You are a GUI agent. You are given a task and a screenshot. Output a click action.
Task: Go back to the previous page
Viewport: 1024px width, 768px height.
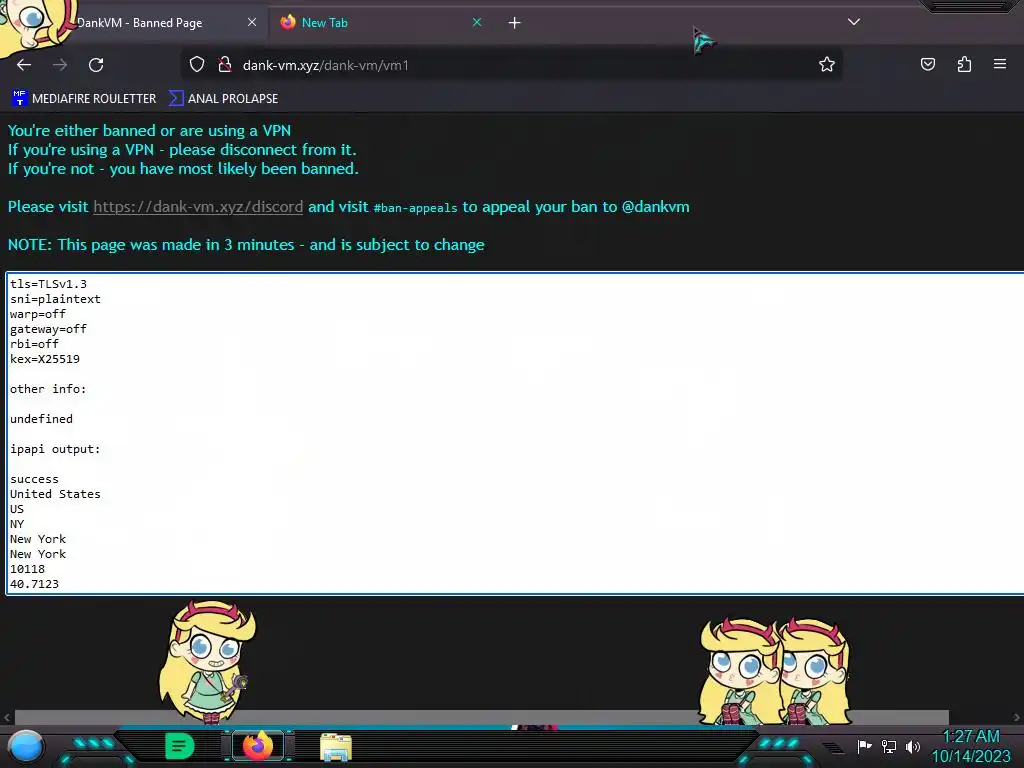(24, 65)
